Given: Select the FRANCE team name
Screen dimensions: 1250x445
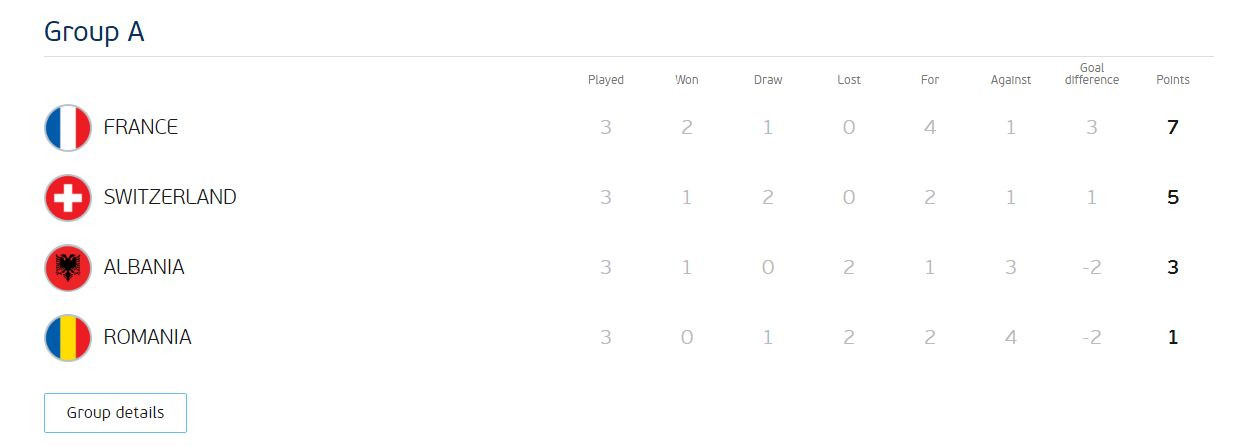Looking at the screenshot, I should coord(141,128).
